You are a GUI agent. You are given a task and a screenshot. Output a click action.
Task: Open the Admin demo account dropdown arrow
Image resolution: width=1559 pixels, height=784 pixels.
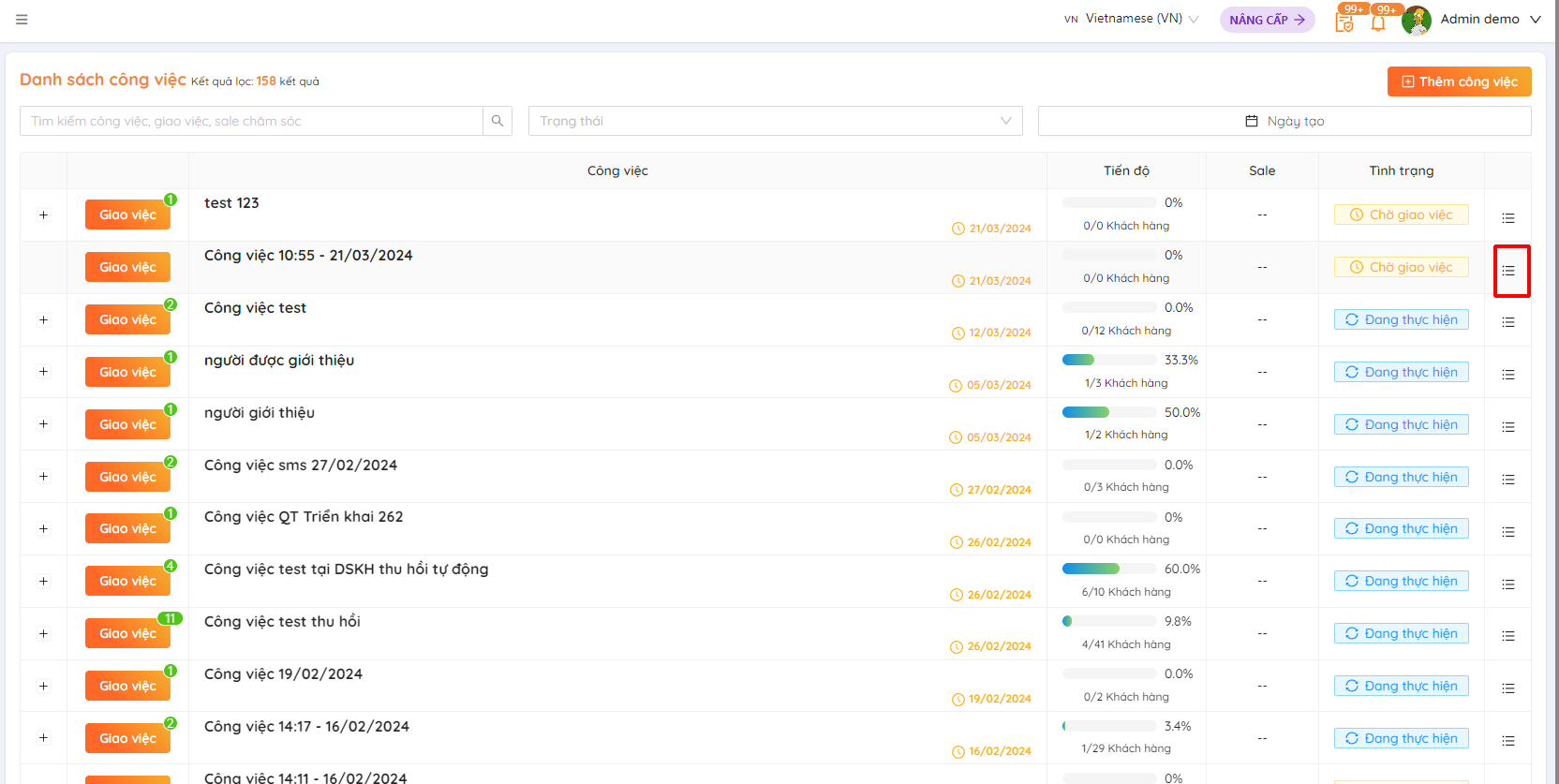pos(1536,20)
